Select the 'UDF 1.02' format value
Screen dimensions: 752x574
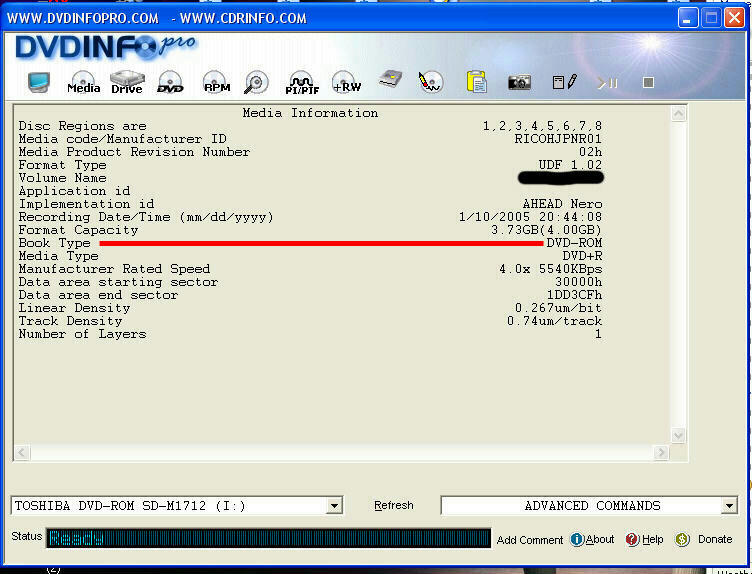tap(570, 165)
